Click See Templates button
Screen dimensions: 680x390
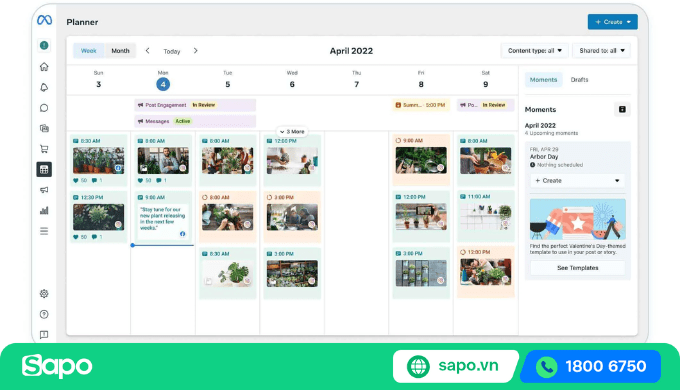[x=578, y=268]
